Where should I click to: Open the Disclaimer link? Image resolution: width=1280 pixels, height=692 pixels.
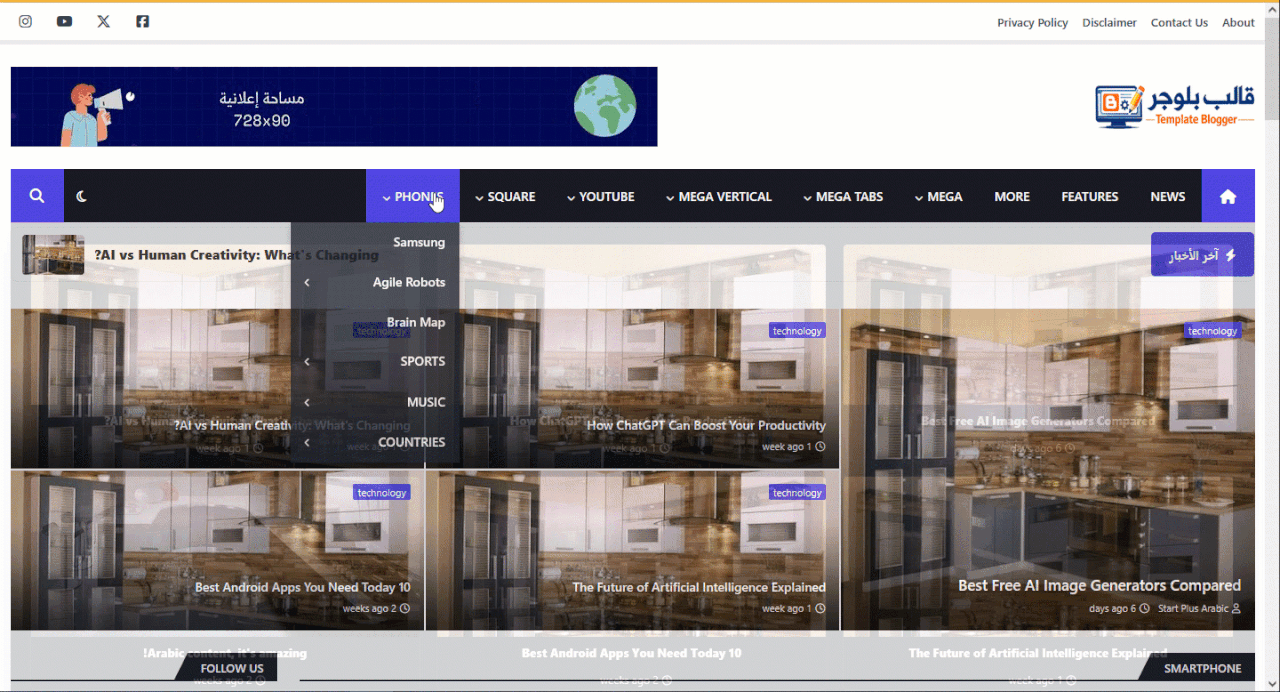pos(1109,22)
